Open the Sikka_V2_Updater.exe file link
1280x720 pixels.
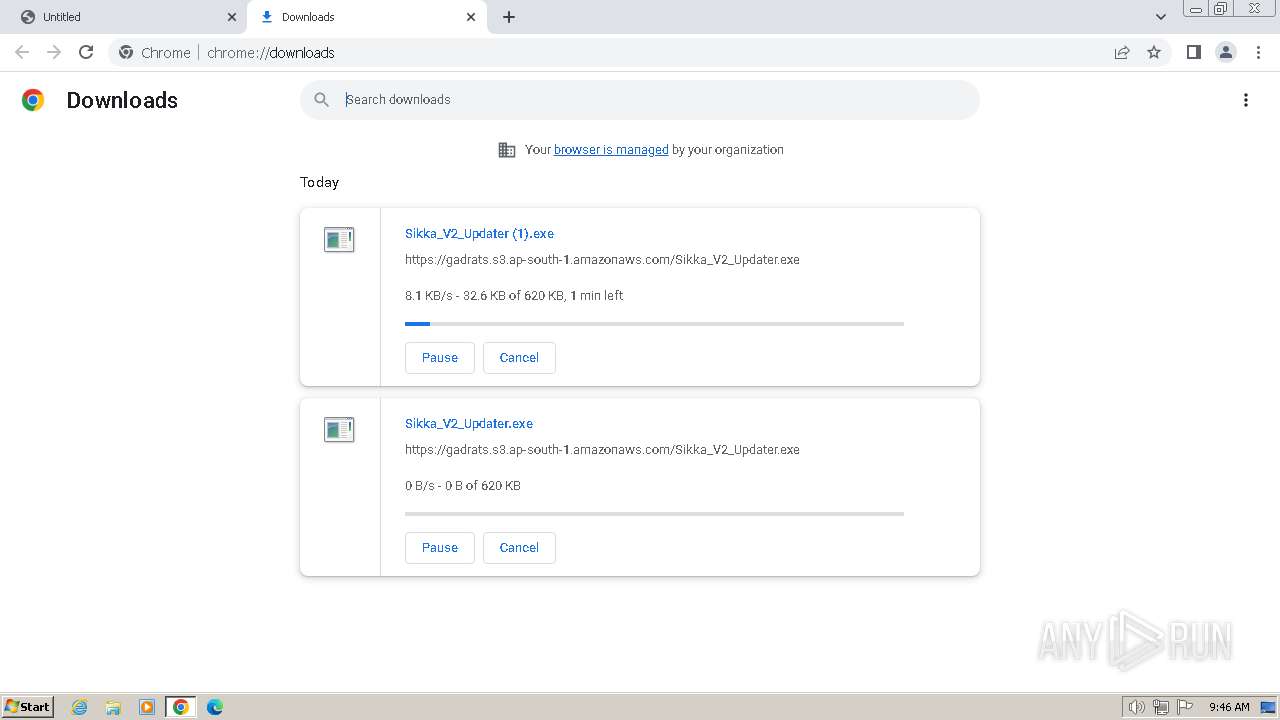click(469, 423)
